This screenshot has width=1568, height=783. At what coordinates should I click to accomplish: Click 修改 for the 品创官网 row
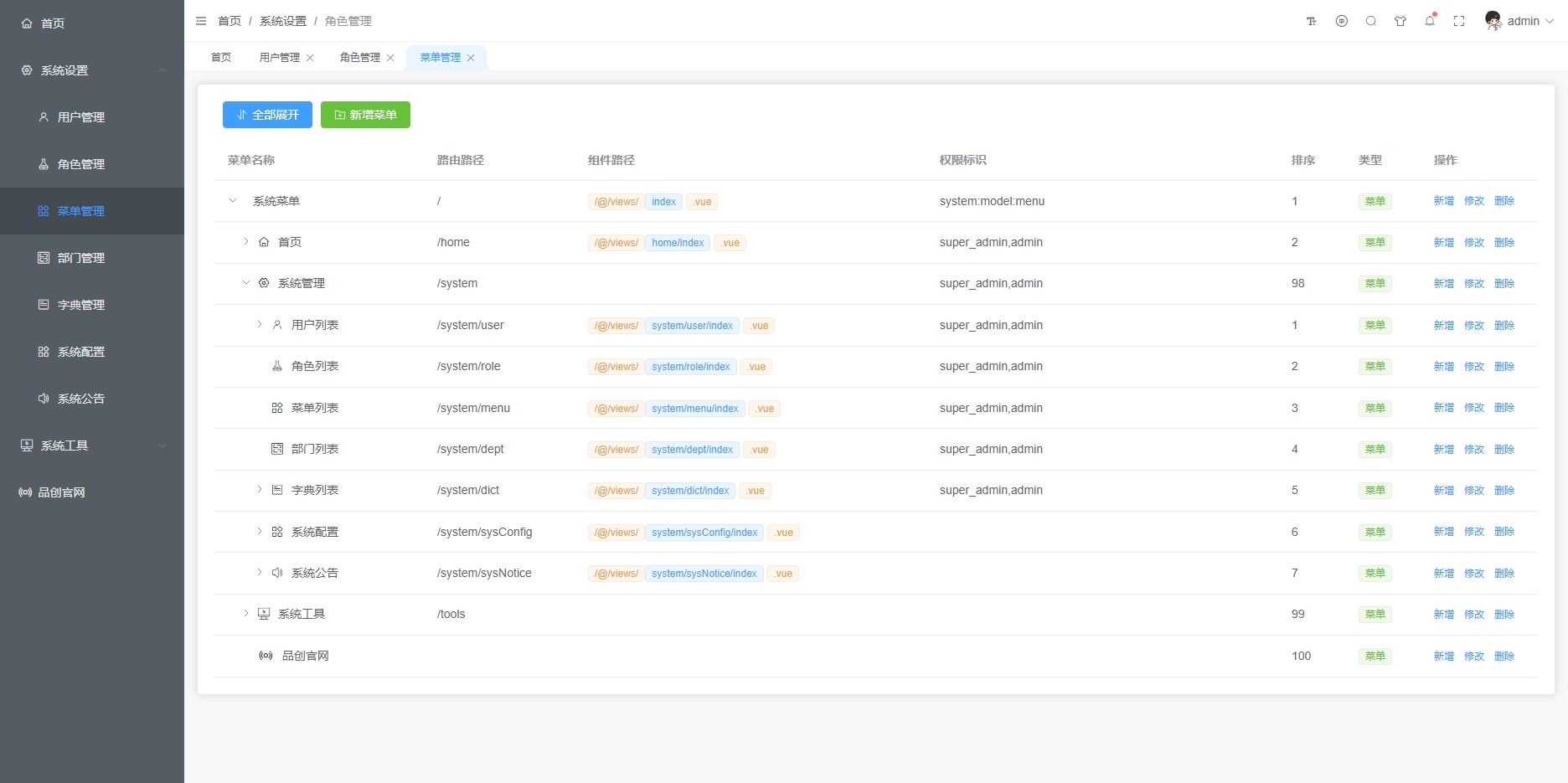1474,657
